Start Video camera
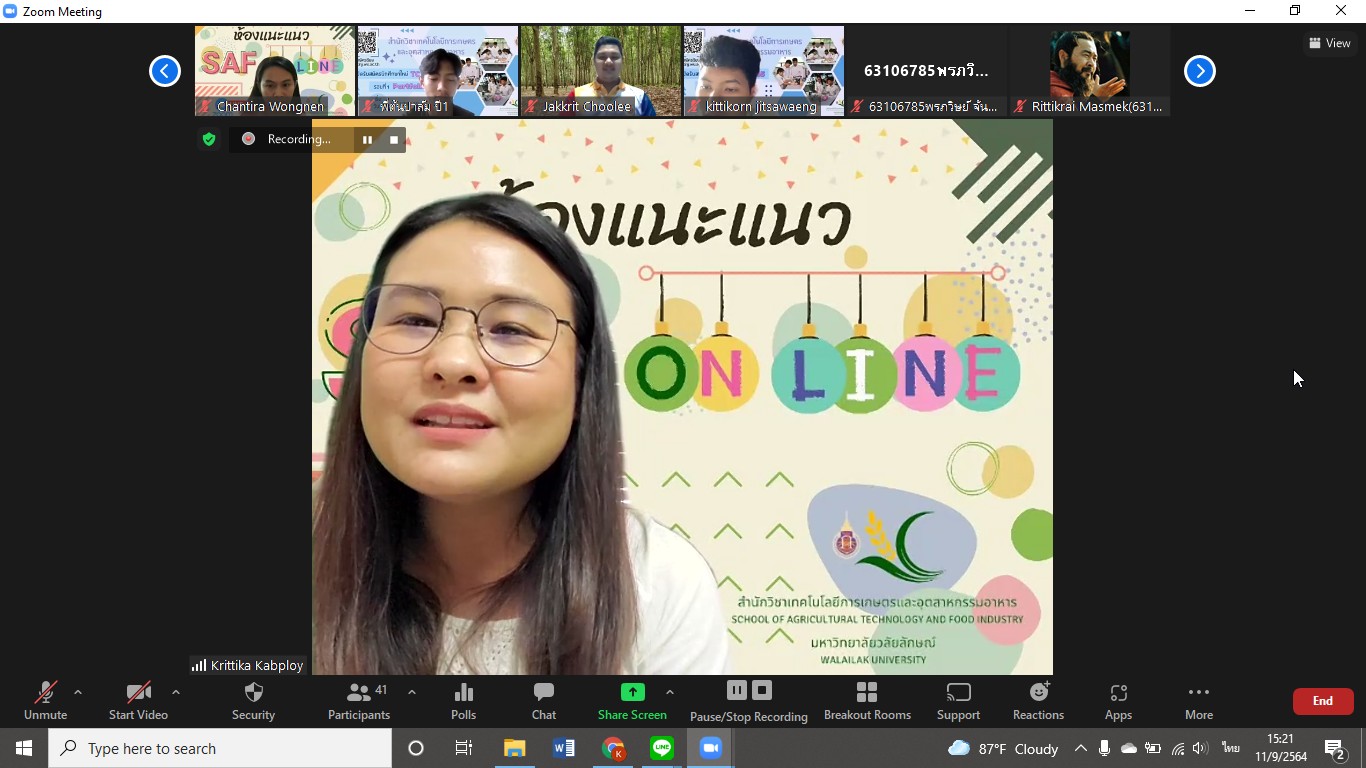Image resolution: width=1366 pixels, height=768 pixels. 138,700
